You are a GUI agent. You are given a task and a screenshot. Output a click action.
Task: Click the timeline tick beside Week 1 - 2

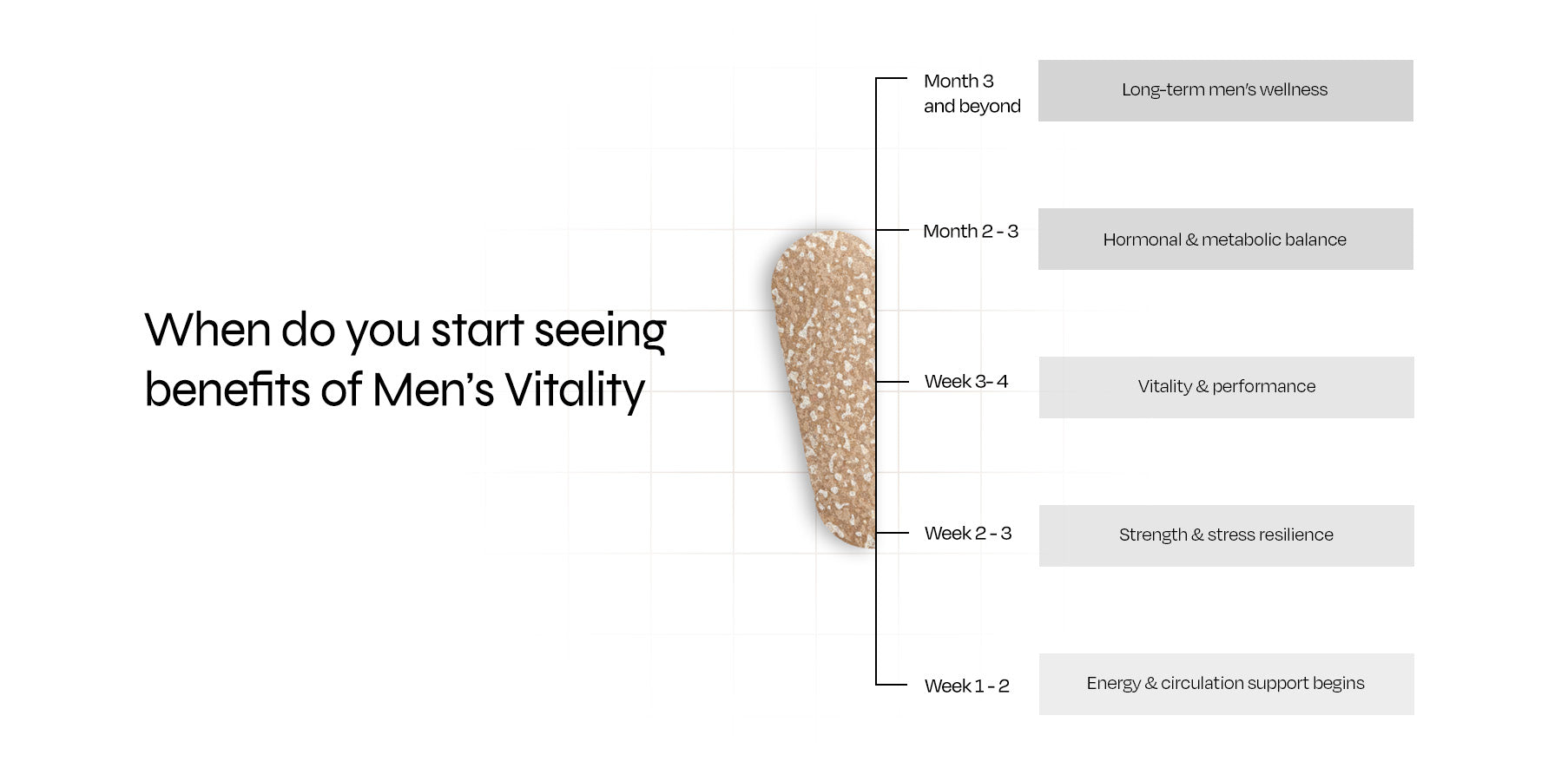pyautogui.click(x=892, y=685)
